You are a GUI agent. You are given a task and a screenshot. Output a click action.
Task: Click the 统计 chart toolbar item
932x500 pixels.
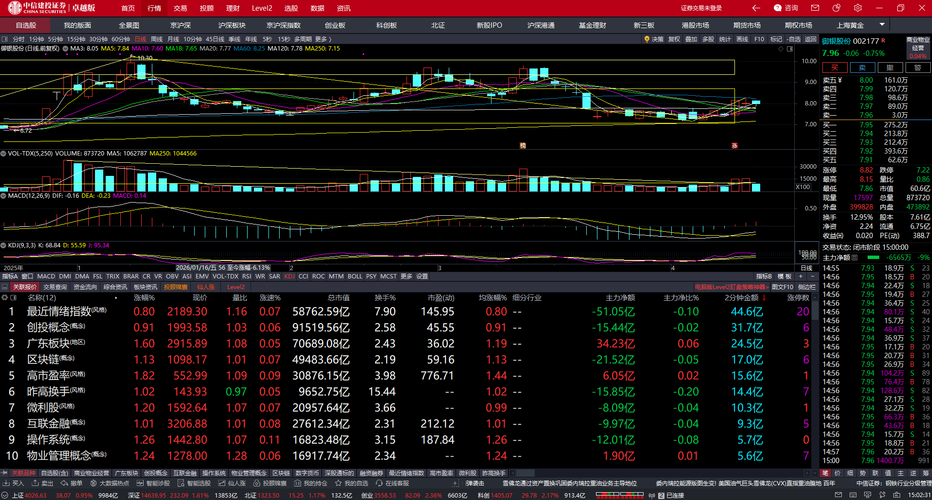tap(725, 39)
